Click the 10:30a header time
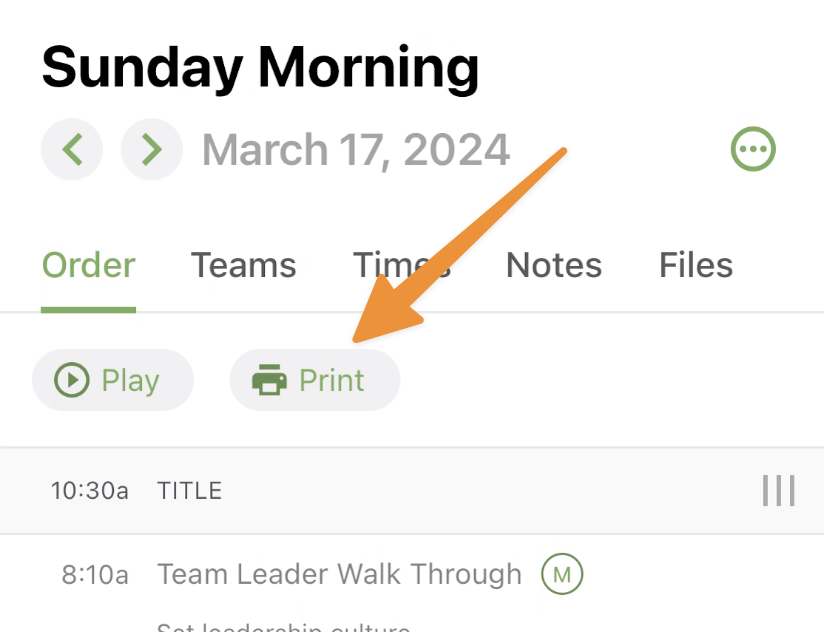The height and width of the screenshot is (632, 824). coord(89,491)
